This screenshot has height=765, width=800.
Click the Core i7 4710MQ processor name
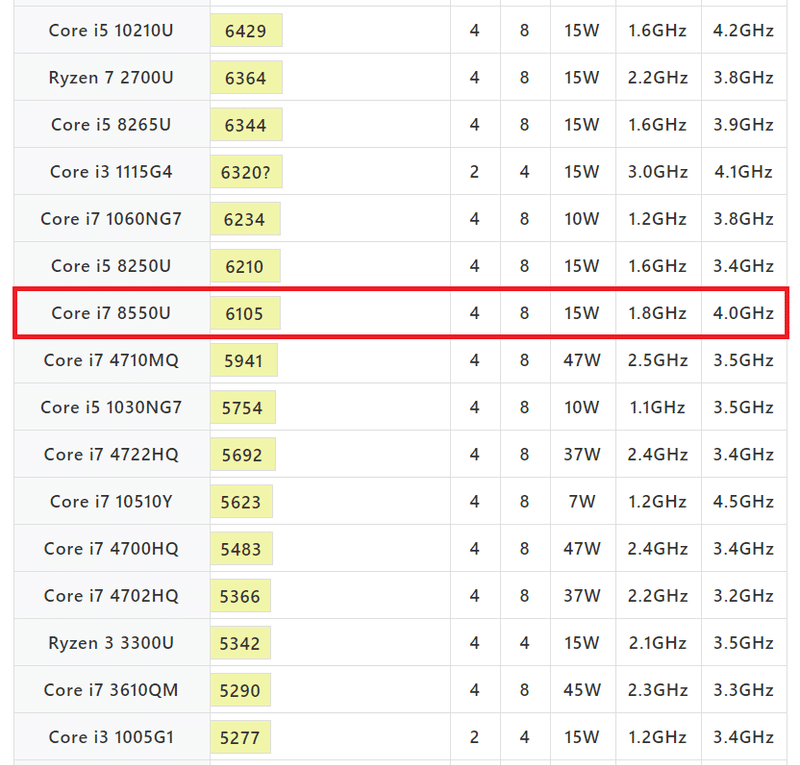click(111, 360)
